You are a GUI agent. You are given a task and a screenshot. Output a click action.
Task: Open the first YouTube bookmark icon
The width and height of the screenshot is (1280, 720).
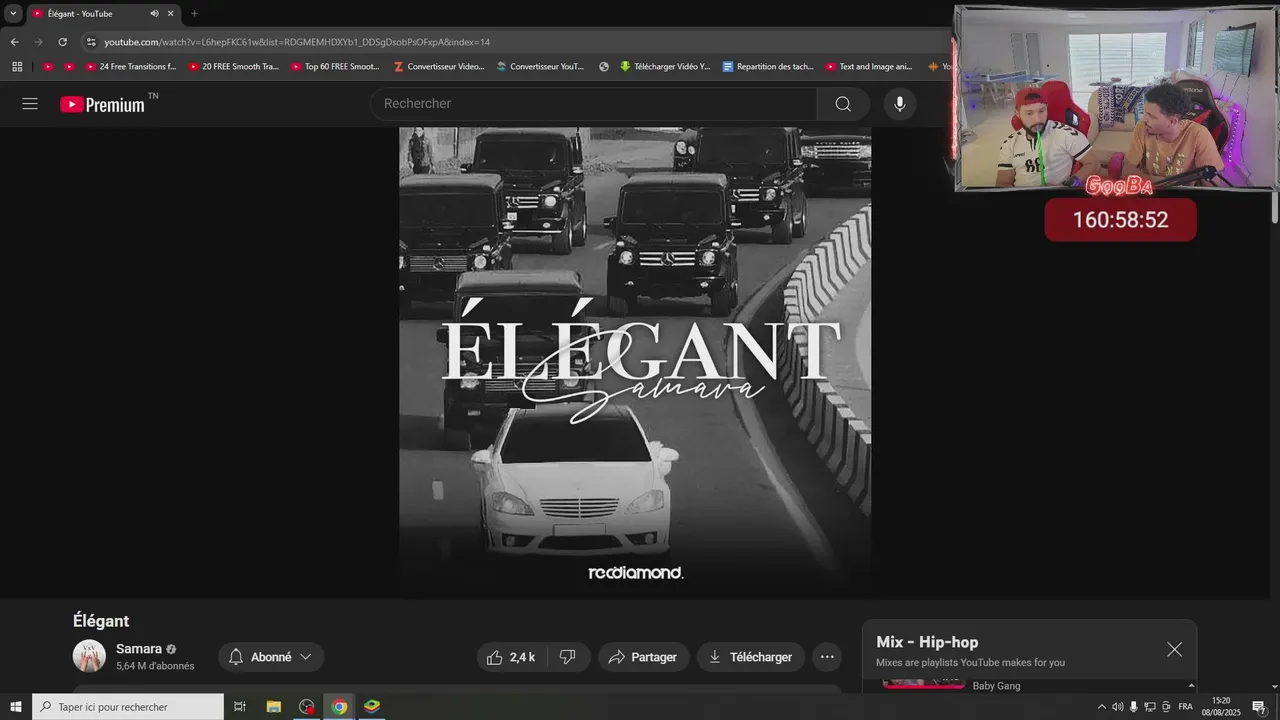[x=48, y=67]
